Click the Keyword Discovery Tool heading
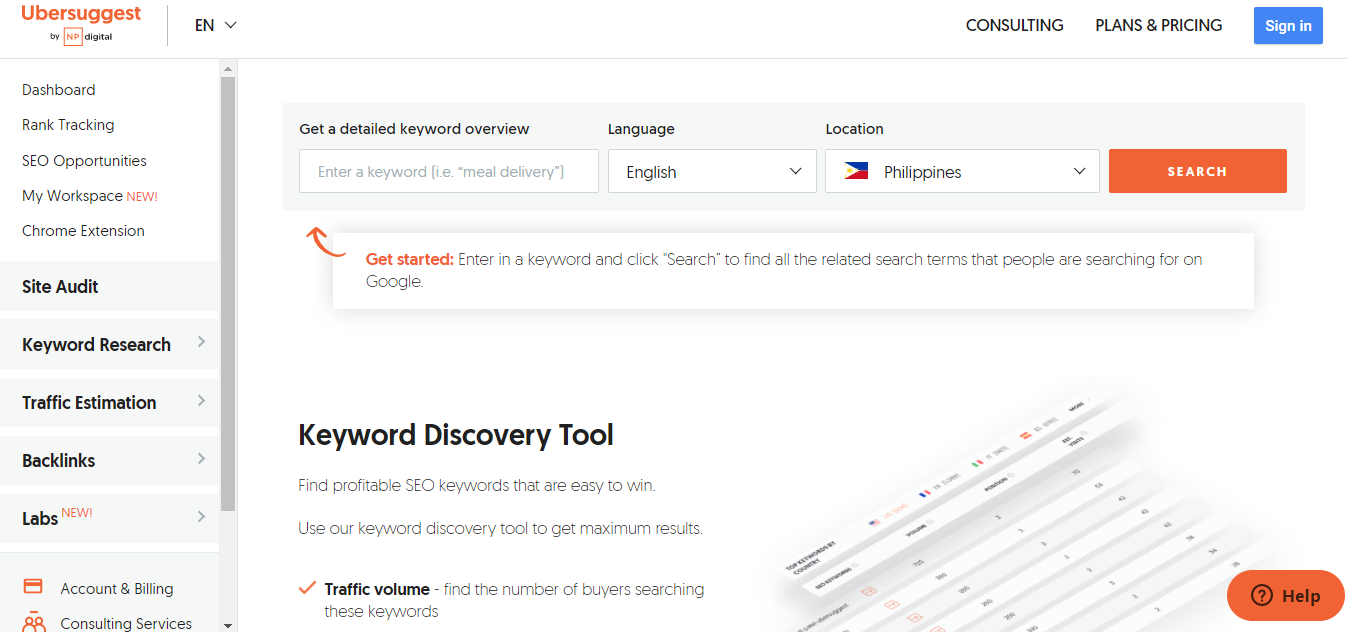Image resolution: width=1347 pixels, height=632 pixels. [456, 435]
